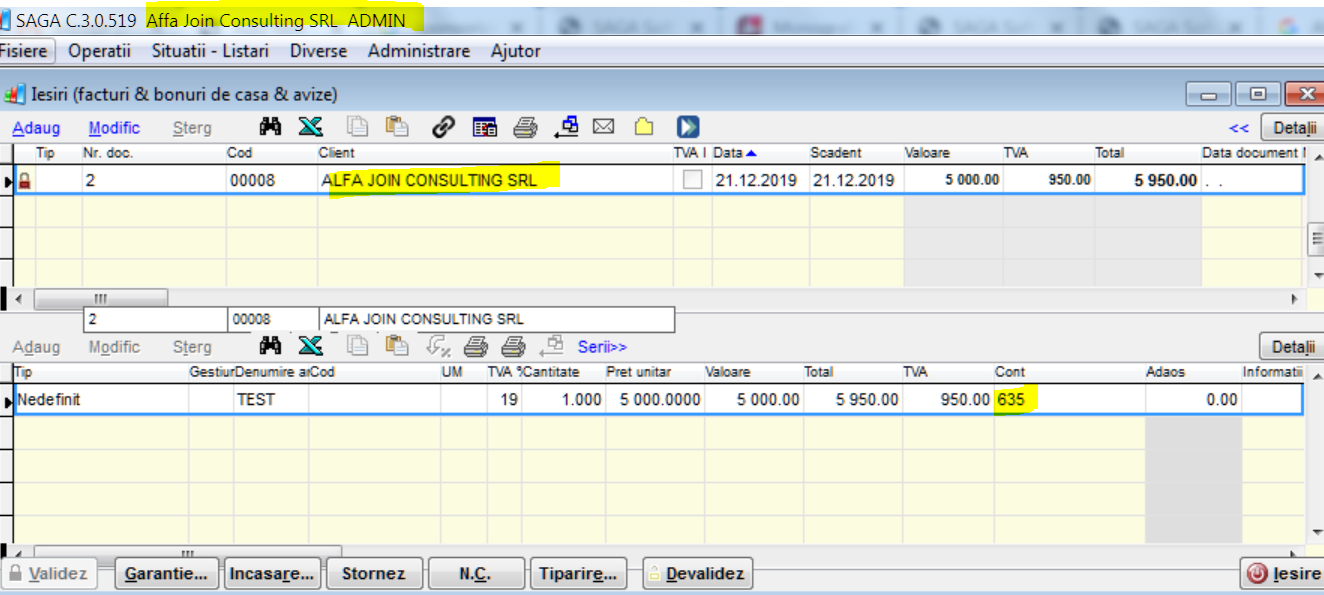Click the chain link icon in the toolbar
The image size is (1324, 595).
click(443, 127)
